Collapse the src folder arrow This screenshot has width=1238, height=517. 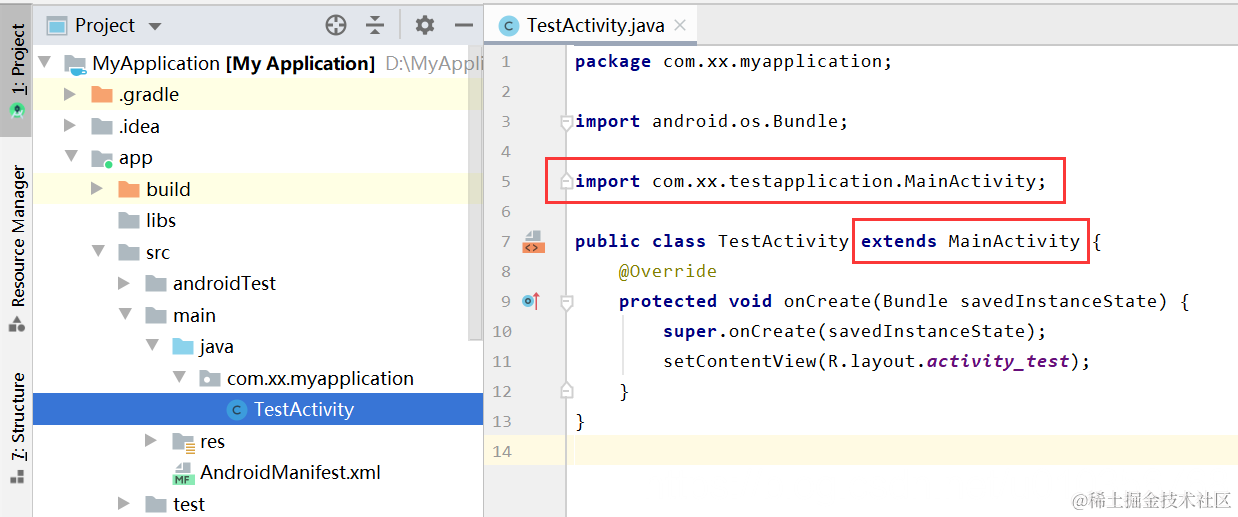coord(98,252)
